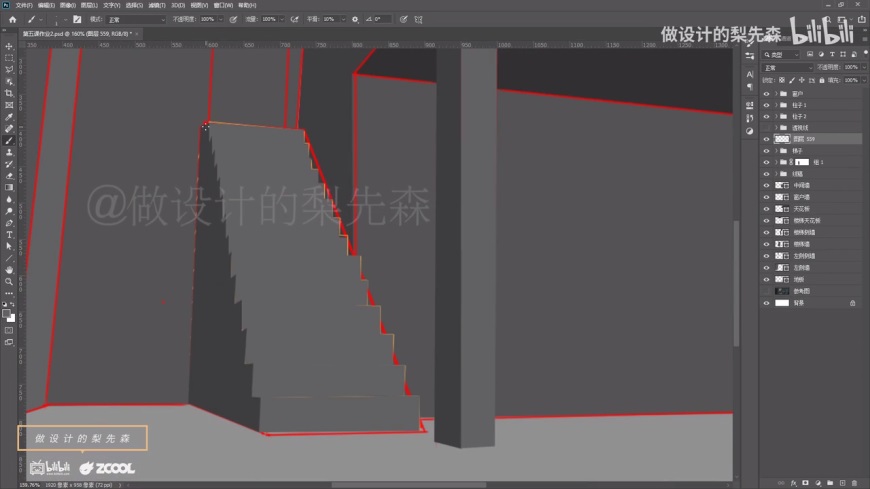Open the foreground color swatch
This screenshot has width=870, height=489.
pos(6,314)
